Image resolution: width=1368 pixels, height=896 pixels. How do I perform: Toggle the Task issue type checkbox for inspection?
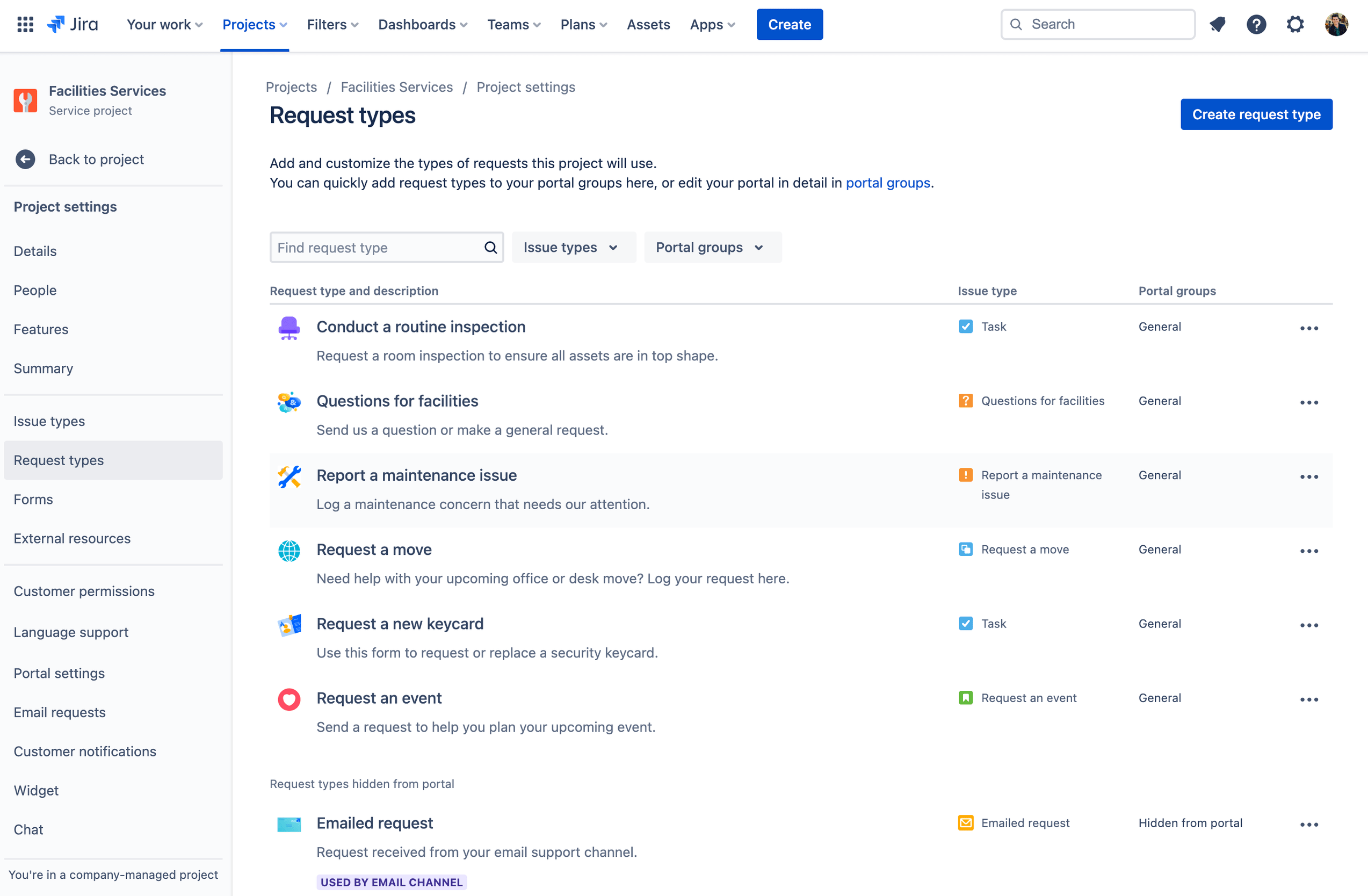point(965,326)
